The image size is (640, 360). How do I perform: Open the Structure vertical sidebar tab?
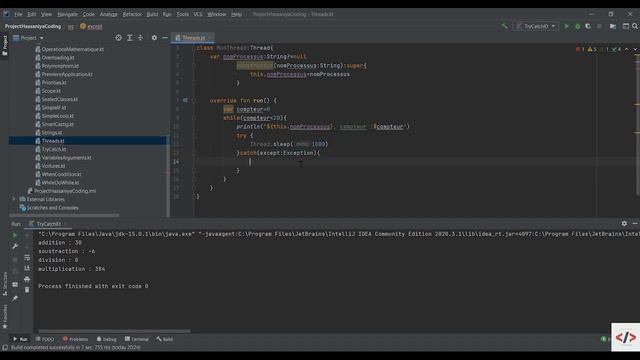point(5,283)
